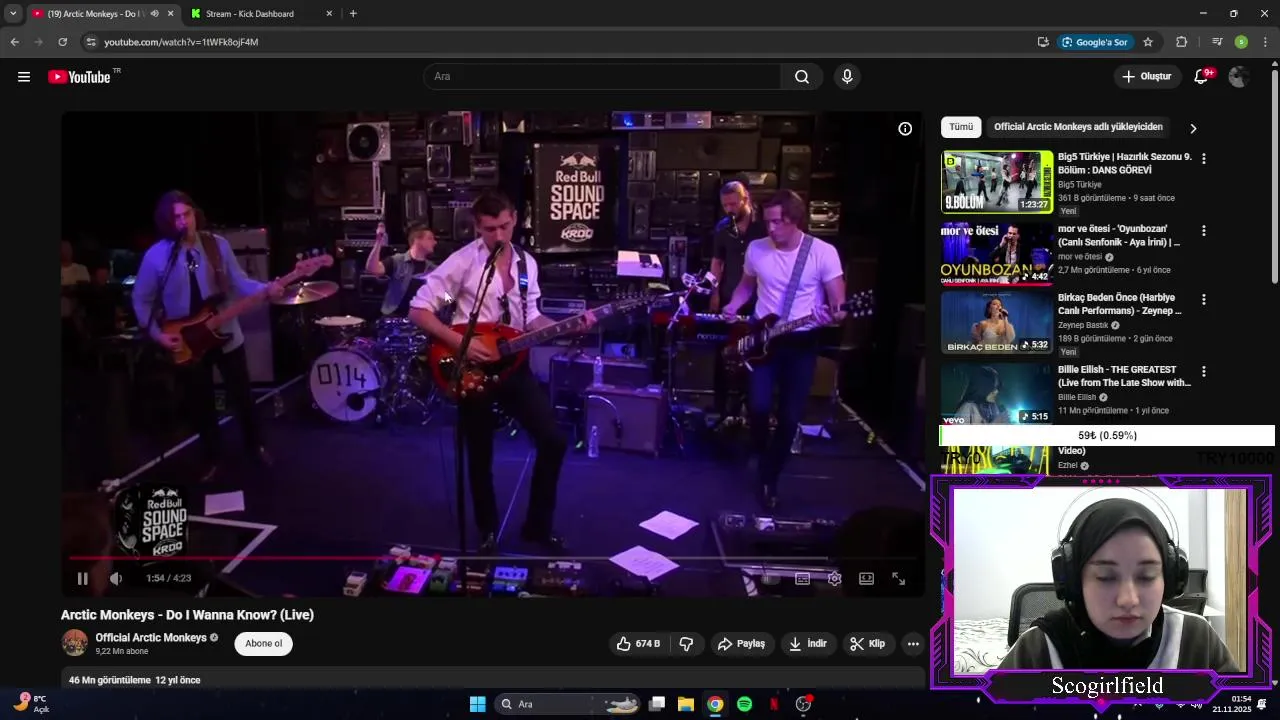Open options menu for Big5 Türkiye video

1204,159
